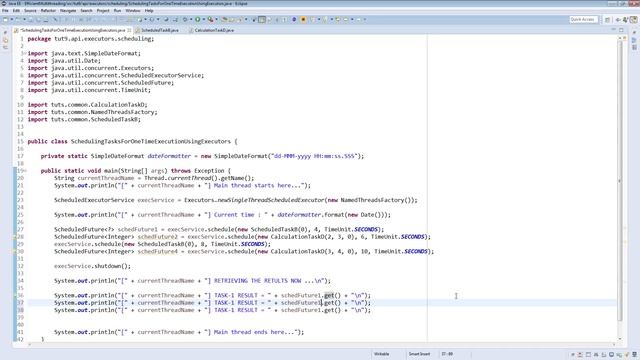The image size is (640, 360).
Task: Click RETRIEVING THE RETULTS NOW string on line 34
Action: 267,281
